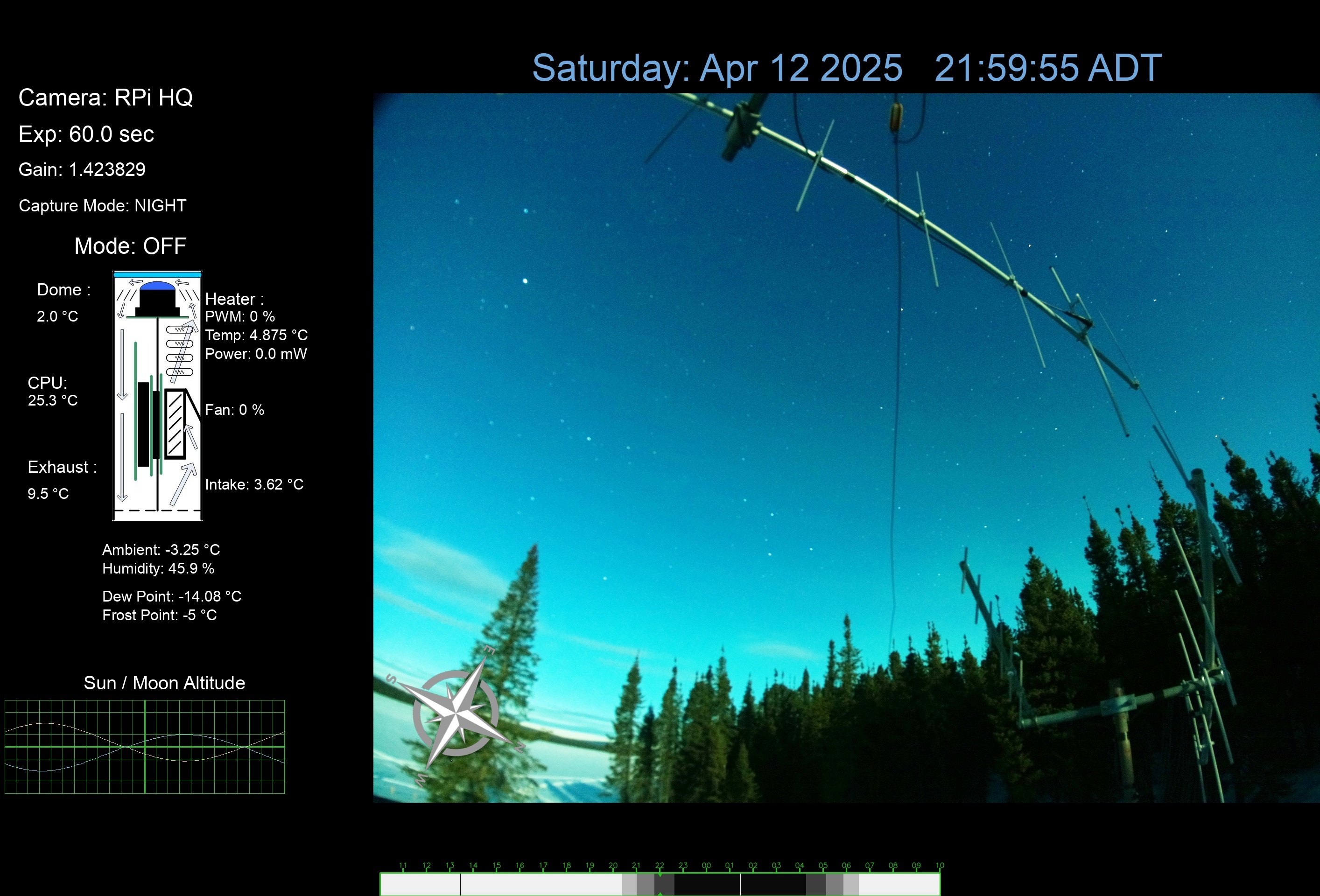
Task: Click the Gain: 1.423829 label
Action: click(x=82, y=169)
